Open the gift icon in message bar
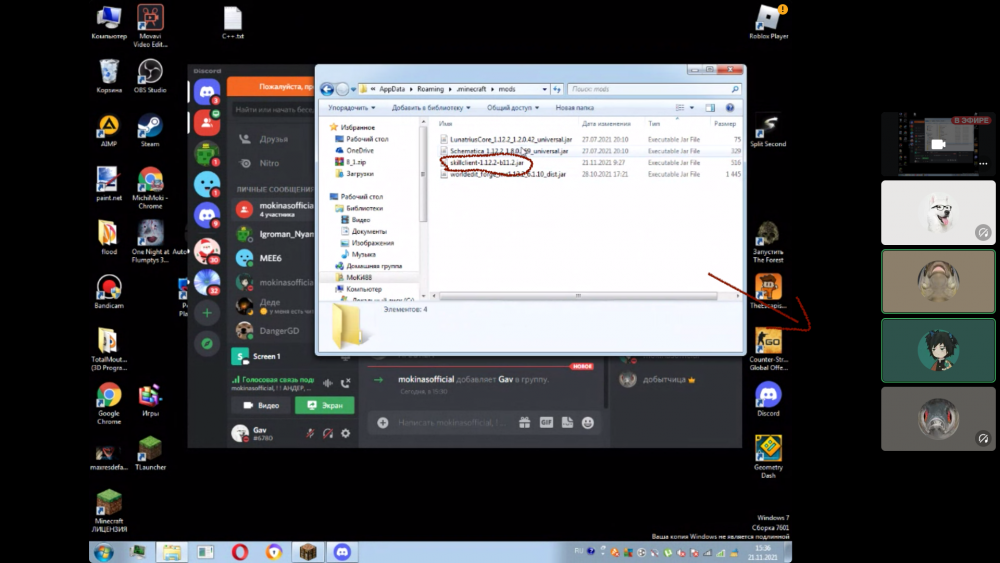 pos(524,422)
